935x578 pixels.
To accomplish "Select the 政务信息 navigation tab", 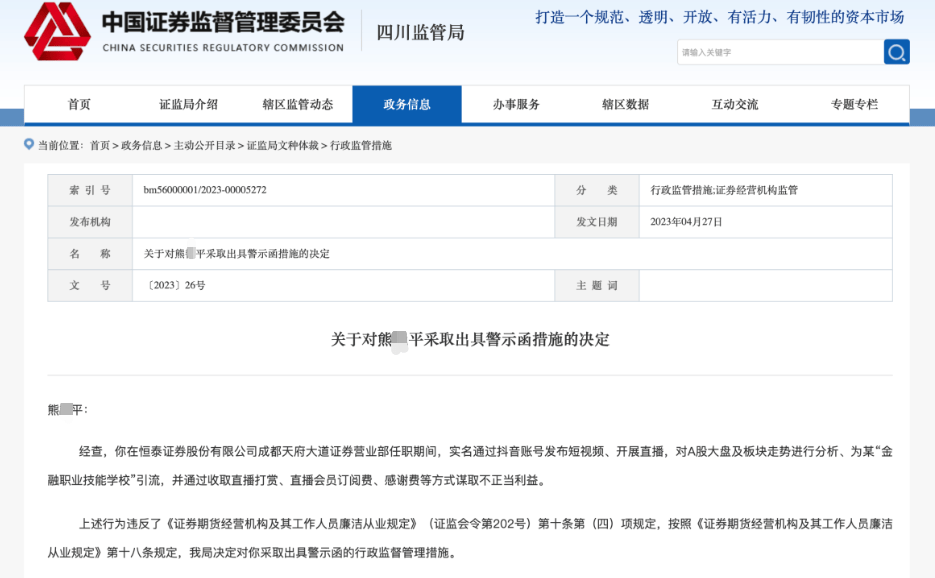I will click(x=407, y=104).
